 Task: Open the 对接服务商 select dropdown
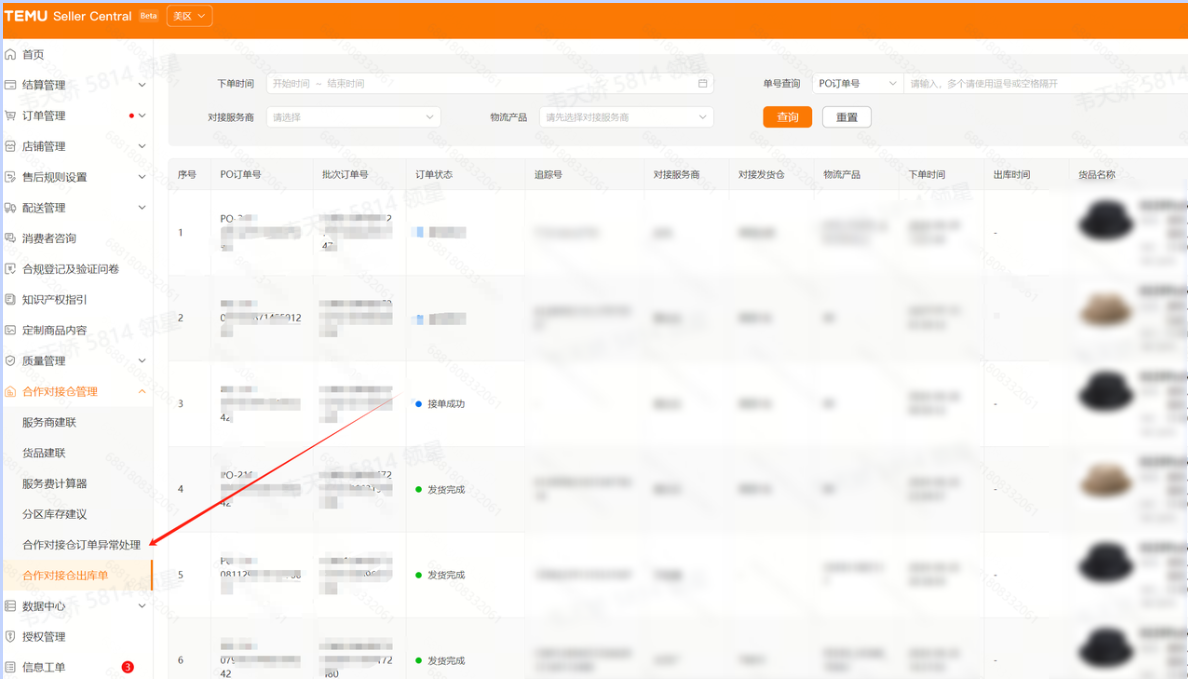click(353, 117)
